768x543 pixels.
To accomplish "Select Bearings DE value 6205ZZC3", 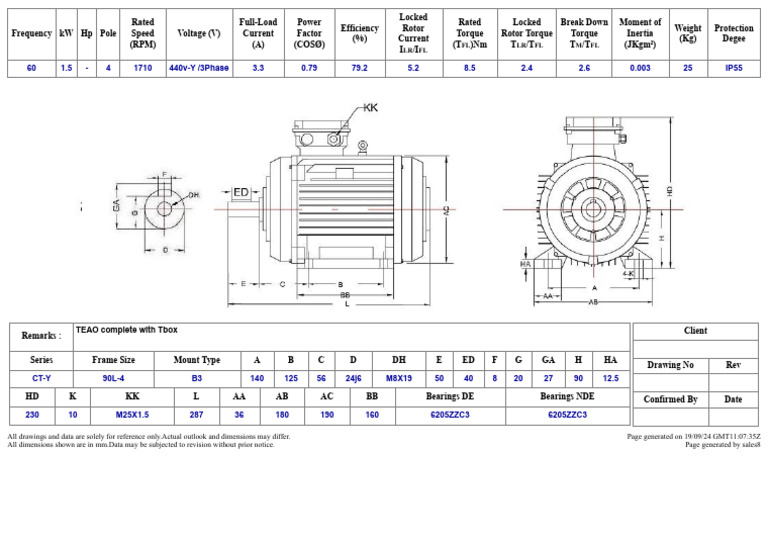I will [x=450, y=415].
